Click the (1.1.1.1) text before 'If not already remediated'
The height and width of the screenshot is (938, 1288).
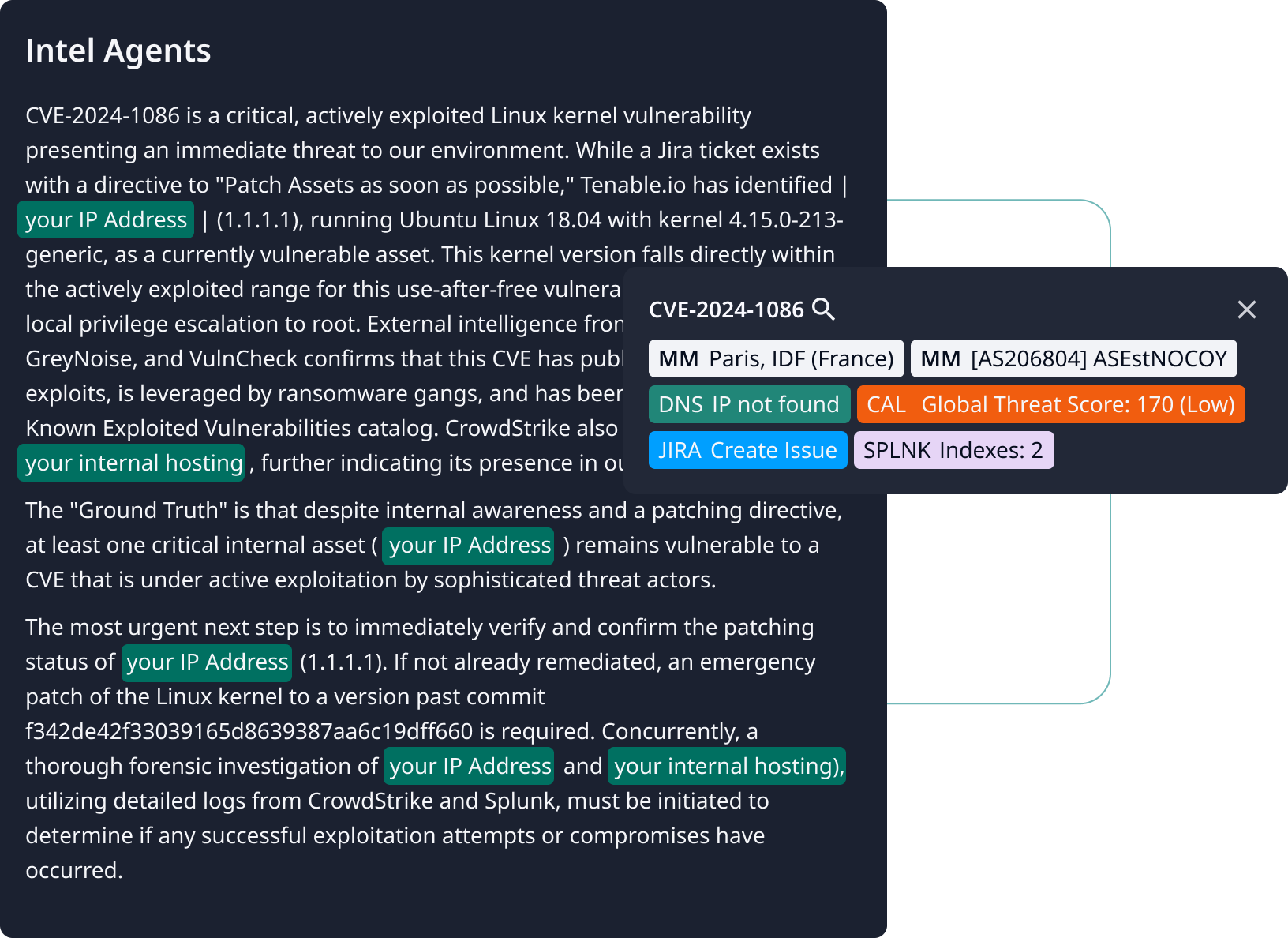[343, 662]
